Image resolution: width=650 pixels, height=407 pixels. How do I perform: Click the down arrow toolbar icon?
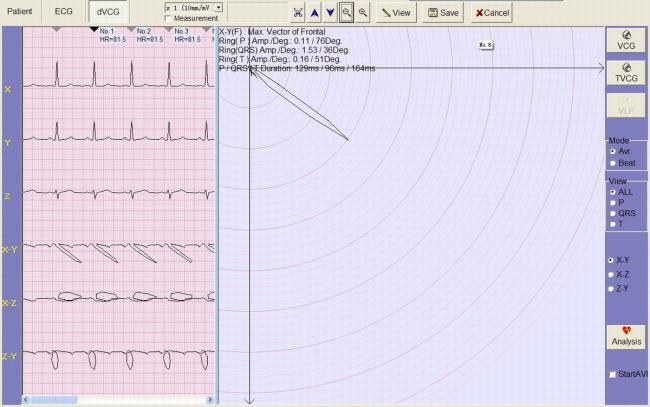click(x=330, y=12)
